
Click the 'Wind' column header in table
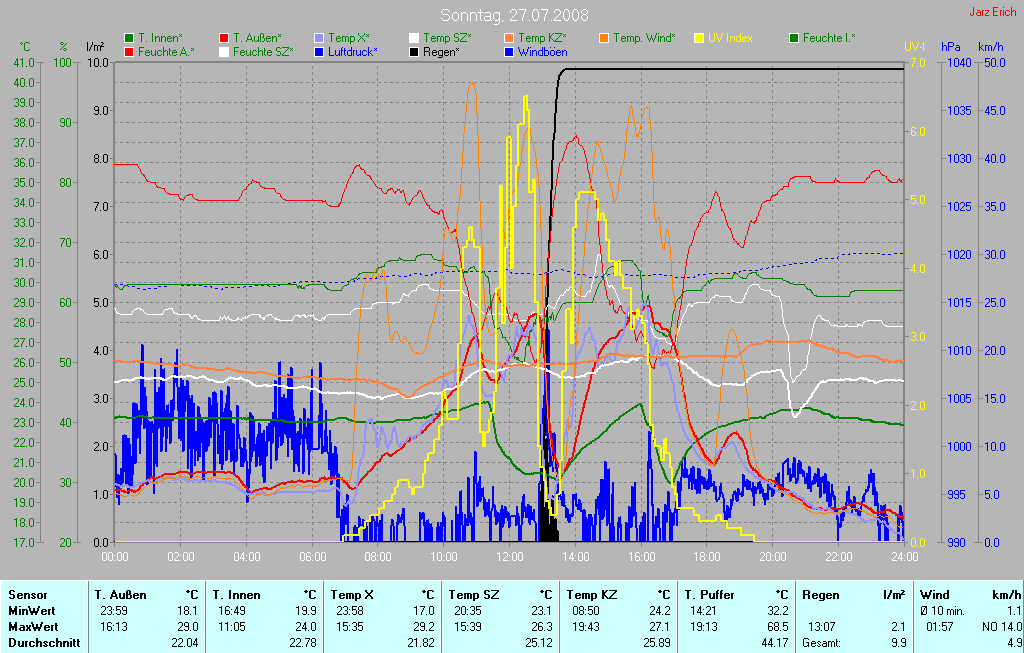(x=935, y=595)
